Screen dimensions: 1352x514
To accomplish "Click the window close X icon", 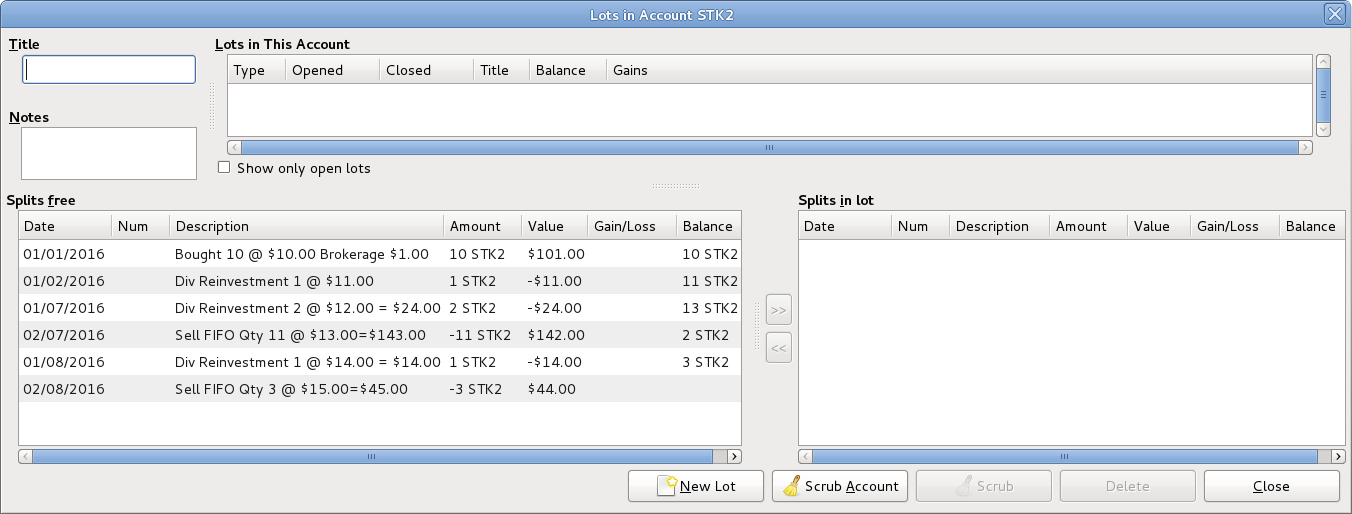I will tap(1333, 14).
